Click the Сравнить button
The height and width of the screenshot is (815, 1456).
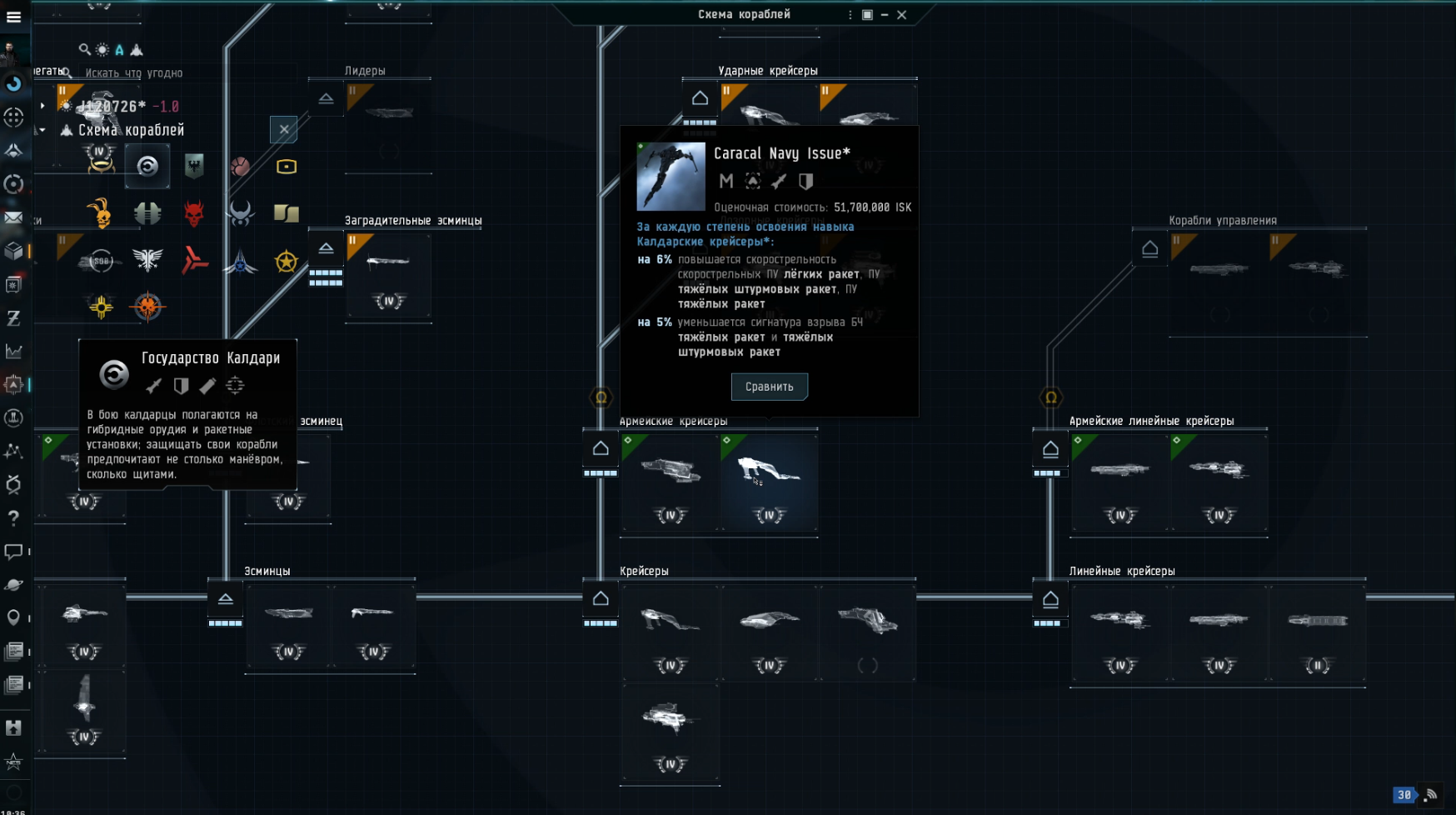(769, 387)
